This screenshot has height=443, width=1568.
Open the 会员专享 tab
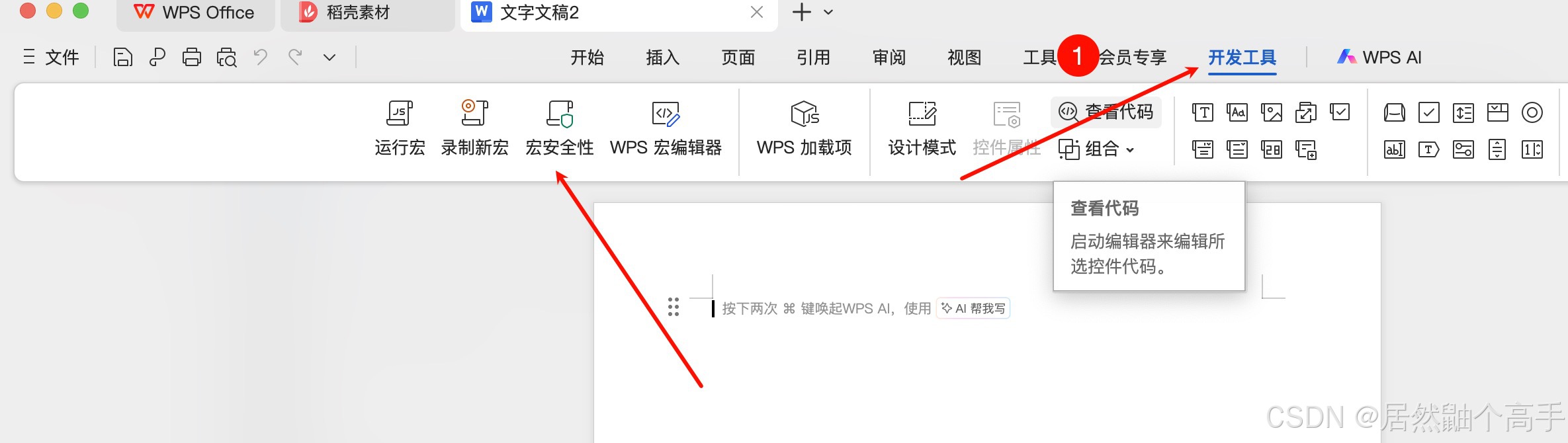point(1133,58)
